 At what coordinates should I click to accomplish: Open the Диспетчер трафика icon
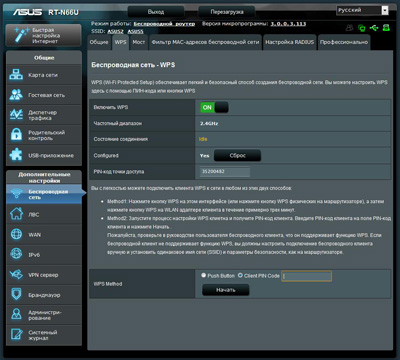[16, 115]
